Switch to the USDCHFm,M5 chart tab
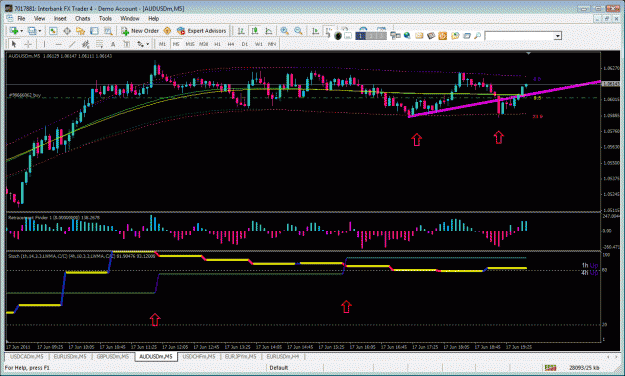Viewport: 625px width, 376px height. coord(199,356)
